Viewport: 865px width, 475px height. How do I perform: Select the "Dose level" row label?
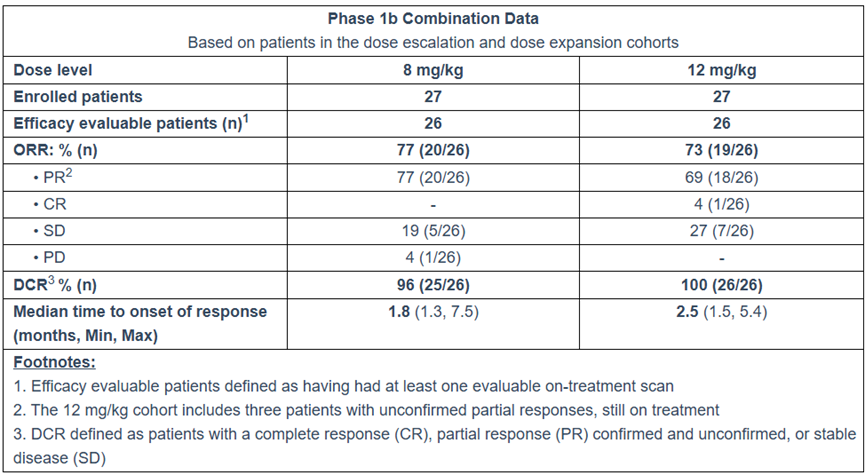click(51, 70)
